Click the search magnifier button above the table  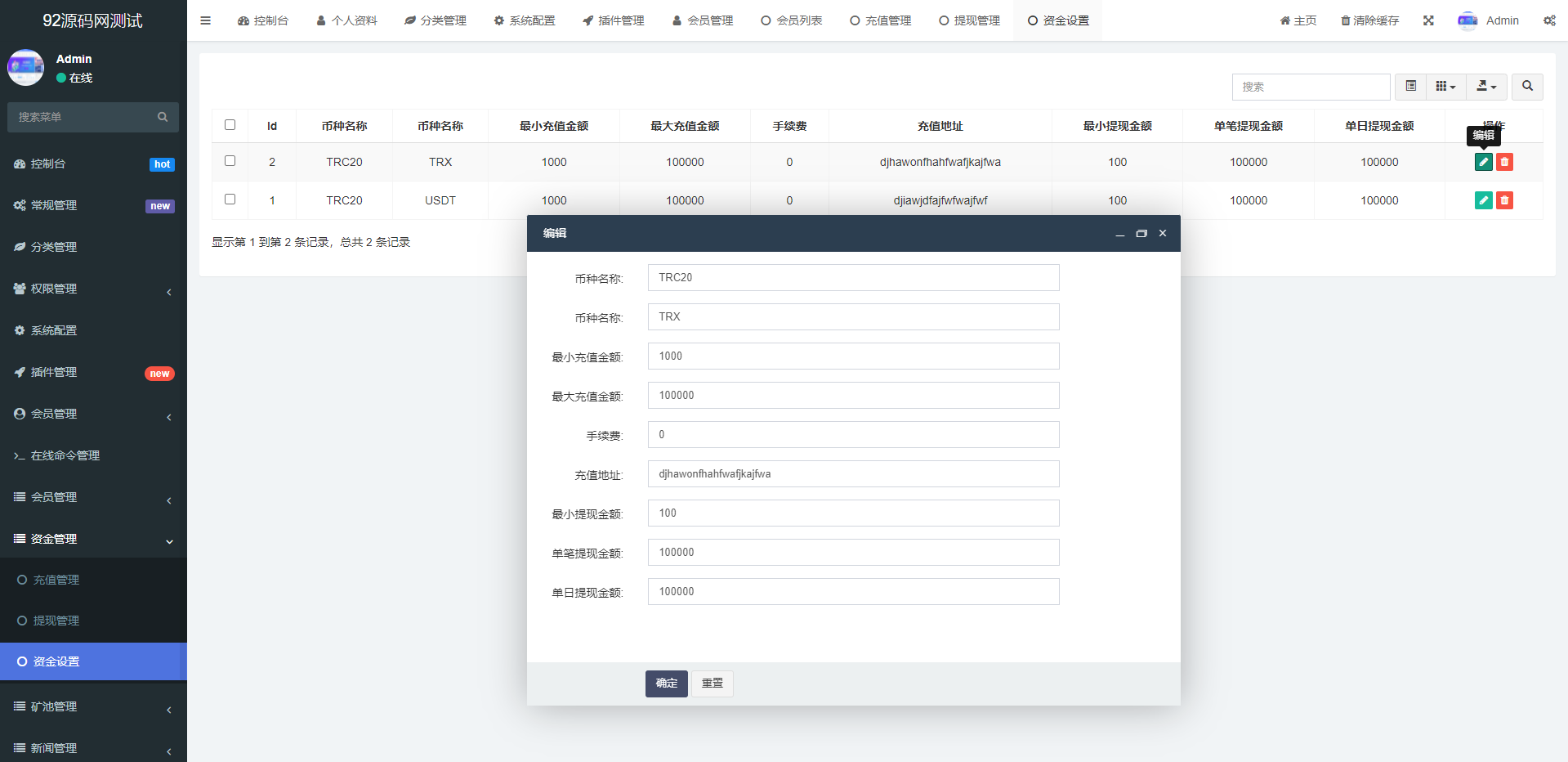1527,87
